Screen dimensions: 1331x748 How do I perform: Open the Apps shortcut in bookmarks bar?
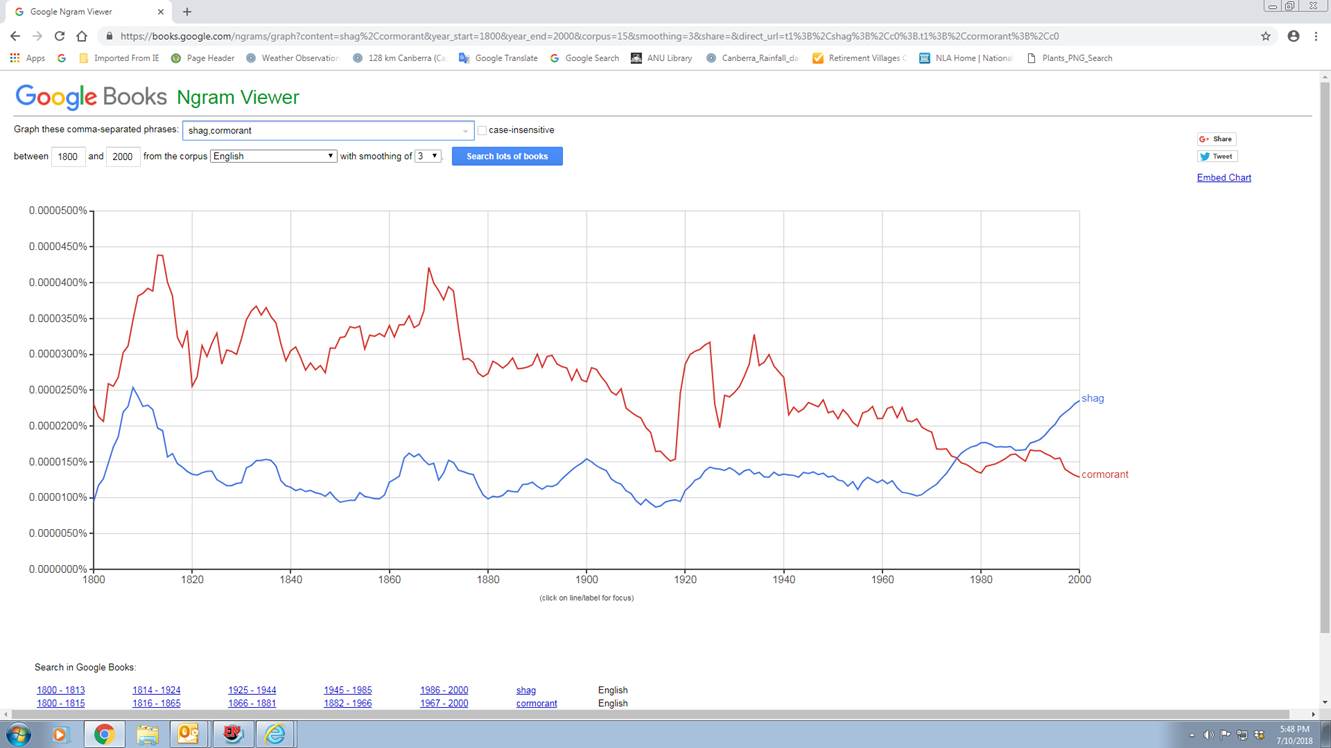[27, 58]
